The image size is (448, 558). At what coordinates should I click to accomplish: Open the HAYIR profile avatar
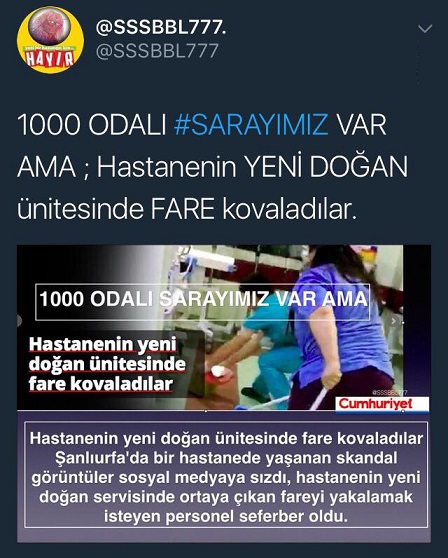[51, 40]
